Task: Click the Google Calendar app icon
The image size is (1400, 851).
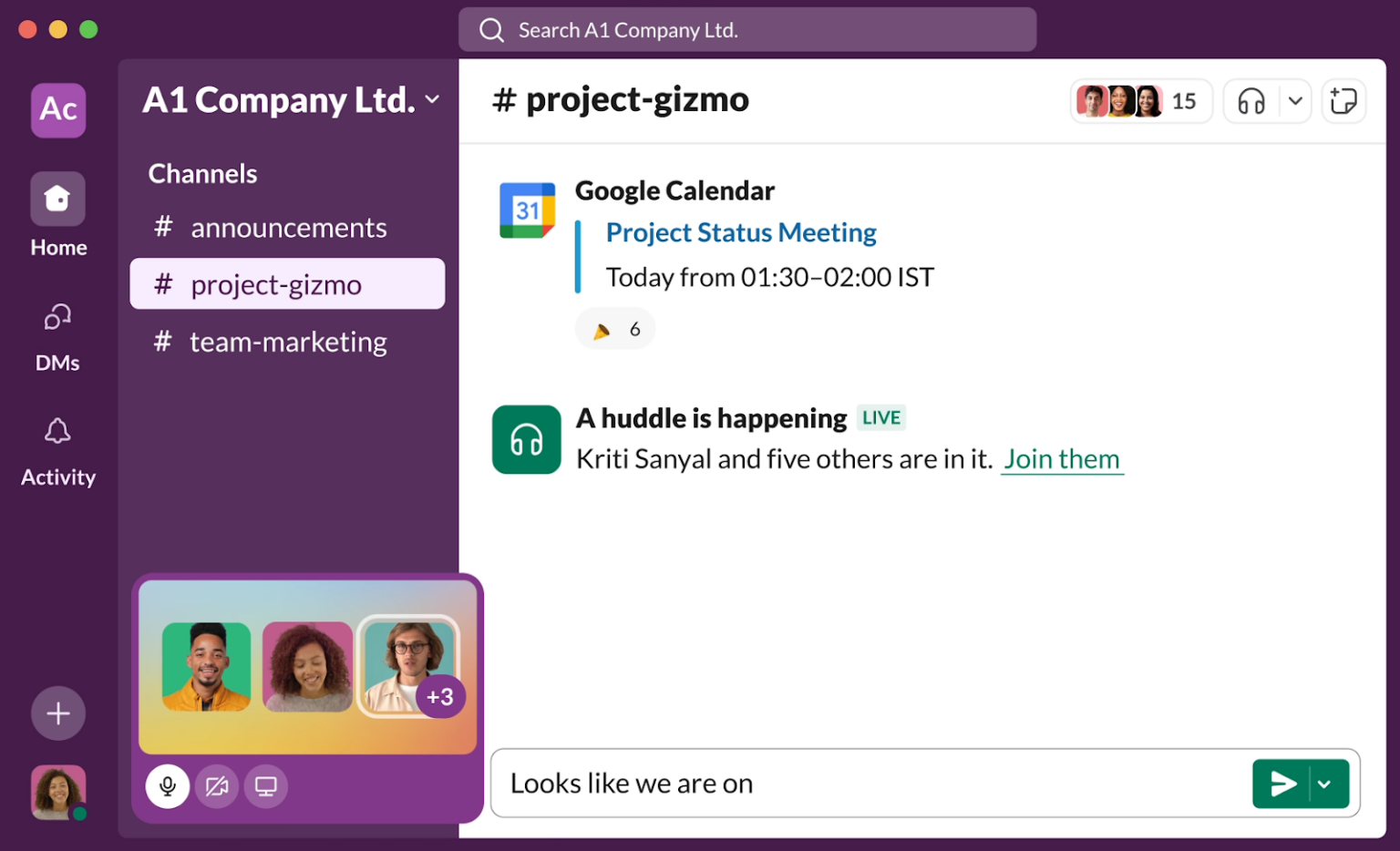Action: [x=527, y=210]
